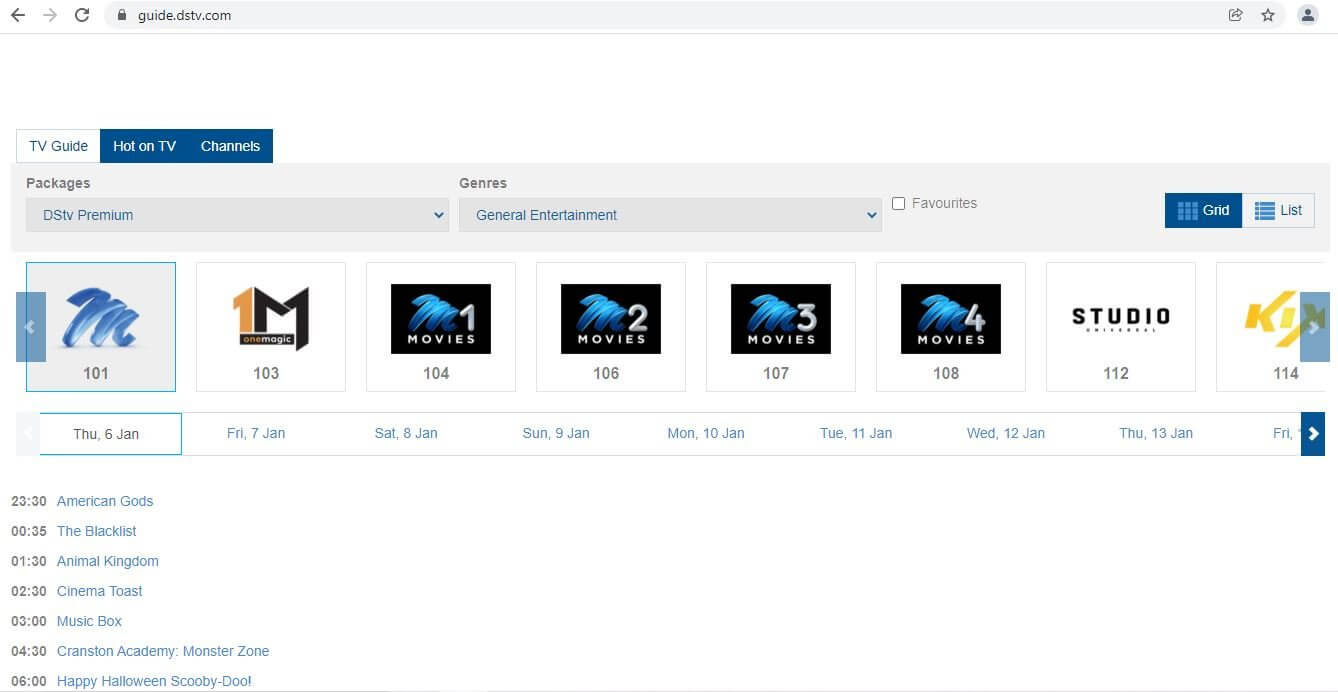
Task: Tick the Favourites checkbox
Action: point(898,203)
